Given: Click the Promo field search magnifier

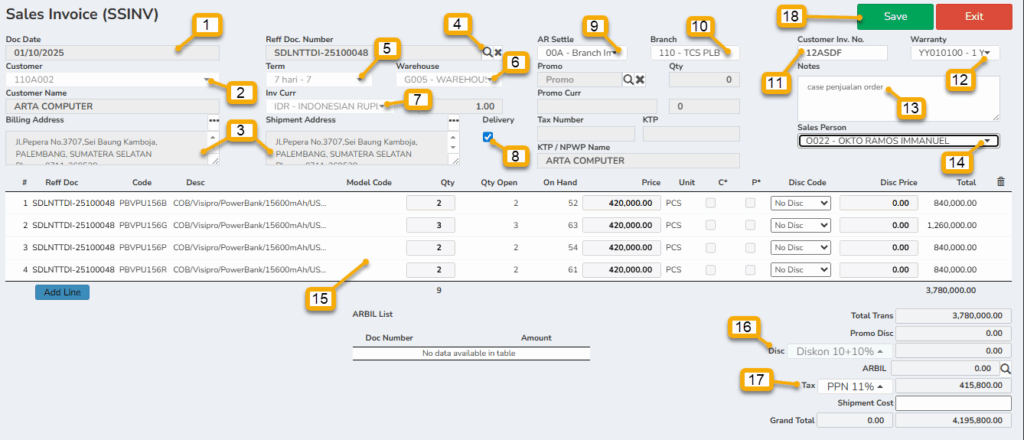Looking at the screenshot, I should (x=629, y=79).
